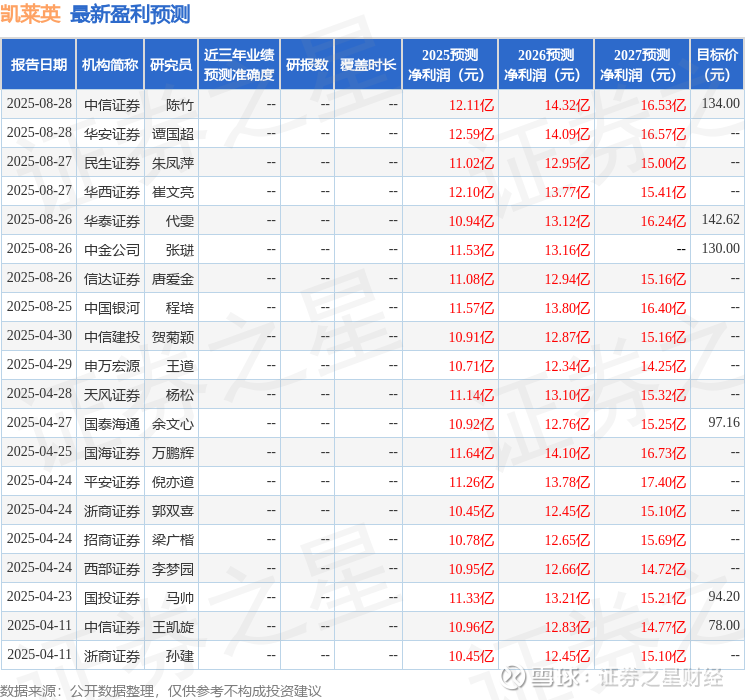Image resolution: width=745 pixels, height=700 pixels.
Task: Click the target price 134.00
Action: click(721, 104)
